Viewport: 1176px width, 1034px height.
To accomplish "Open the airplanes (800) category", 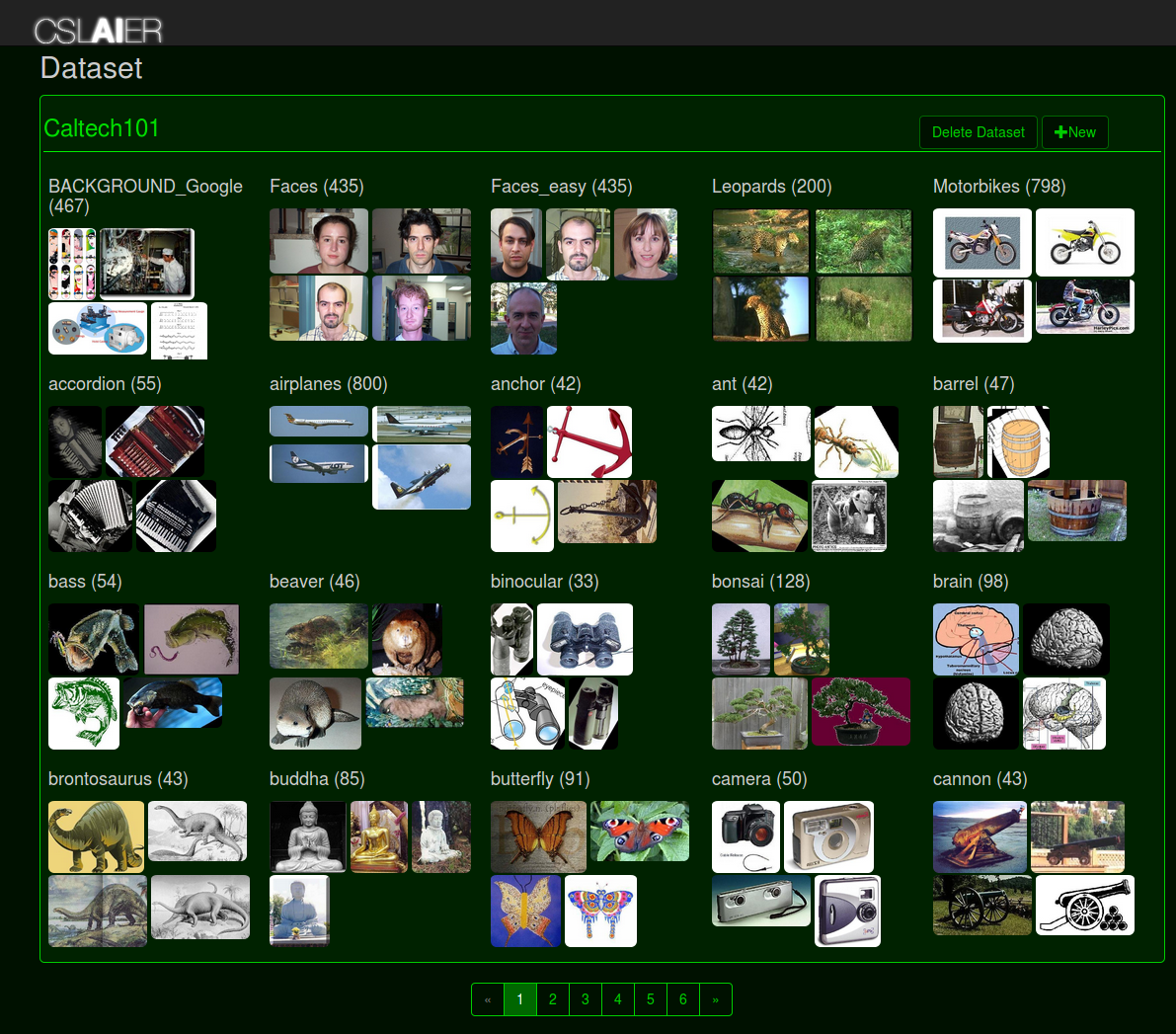I will tap(329, 383).
